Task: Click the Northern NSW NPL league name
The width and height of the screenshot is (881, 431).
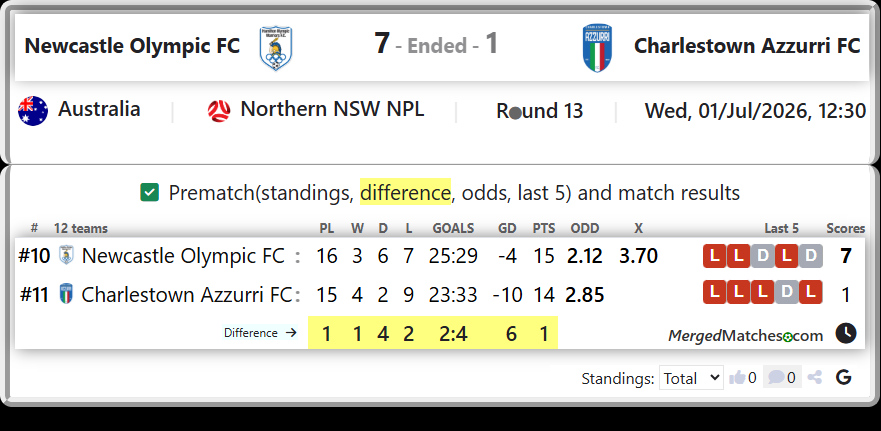Action: point(332,109)
